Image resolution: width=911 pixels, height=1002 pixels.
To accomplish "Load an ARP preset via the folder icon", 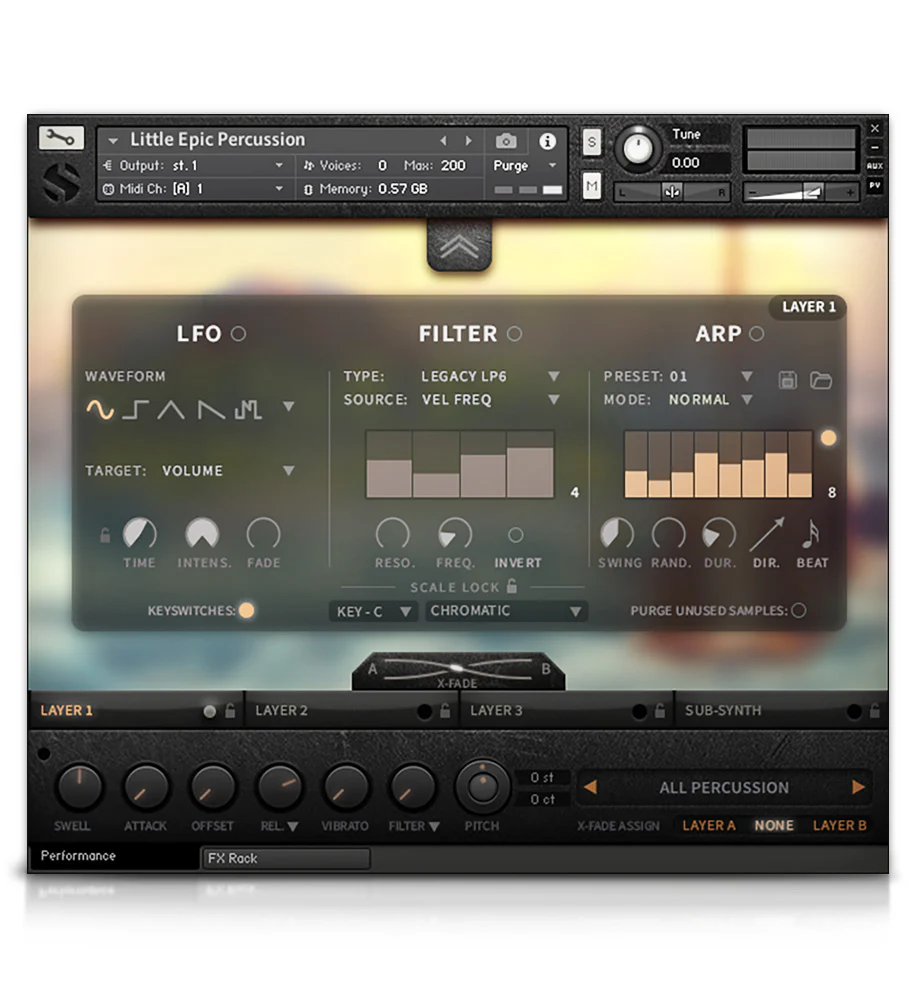I will click(819, 380).
